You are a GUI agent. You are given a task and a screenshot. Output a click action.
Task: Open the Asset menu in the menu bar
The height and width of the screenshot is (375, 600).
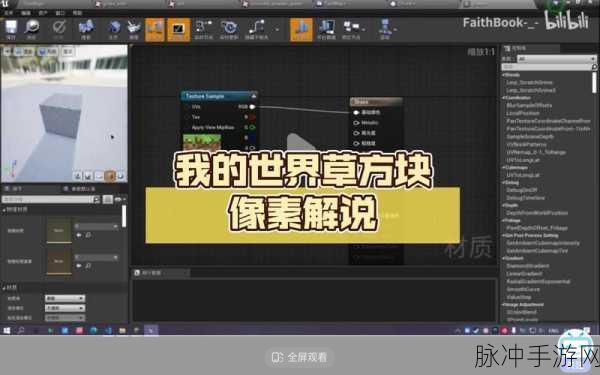[x=43, y=13]
